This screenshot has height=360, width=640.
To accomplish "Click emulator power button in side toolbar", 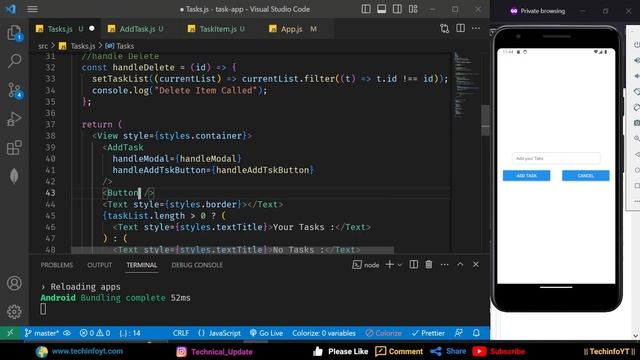I will point(636,44).
